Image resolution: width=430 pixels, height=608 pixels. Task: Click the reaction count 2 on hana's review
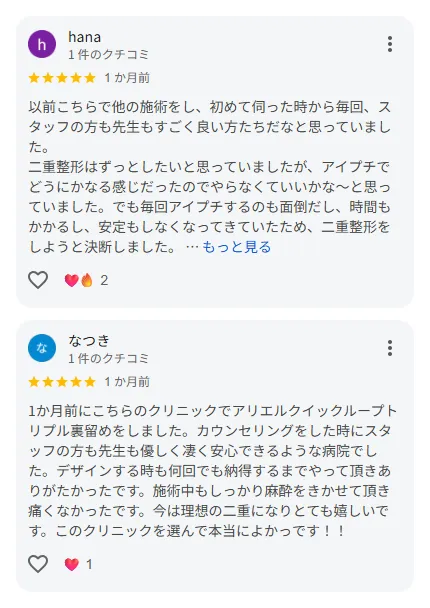pyautogui.click(x=104, y=280)
